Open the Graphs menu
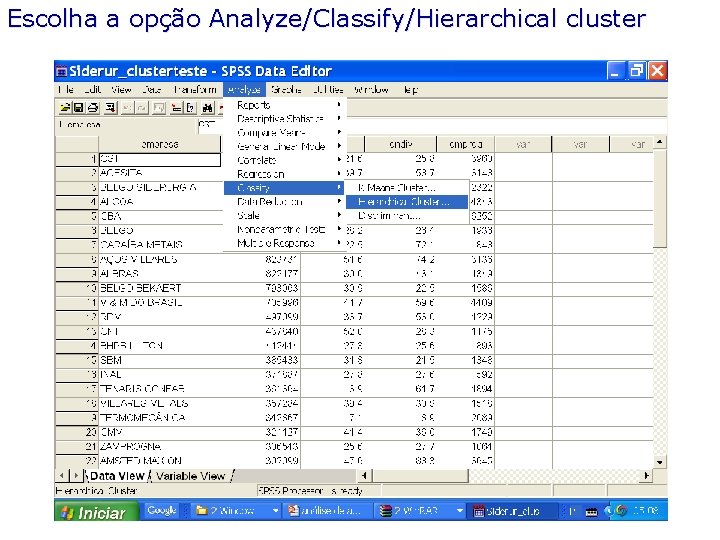Screen dimensions: 720x540 [x=286, y=90]
